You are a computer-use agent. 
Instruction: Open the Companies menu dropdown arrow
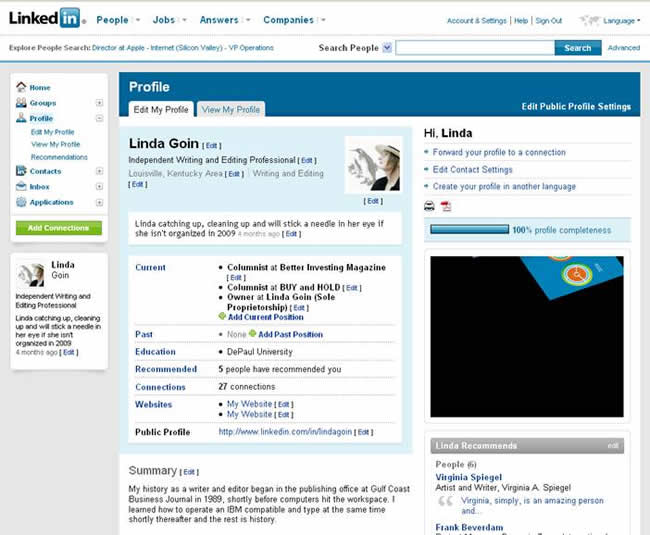click(323, 20)
